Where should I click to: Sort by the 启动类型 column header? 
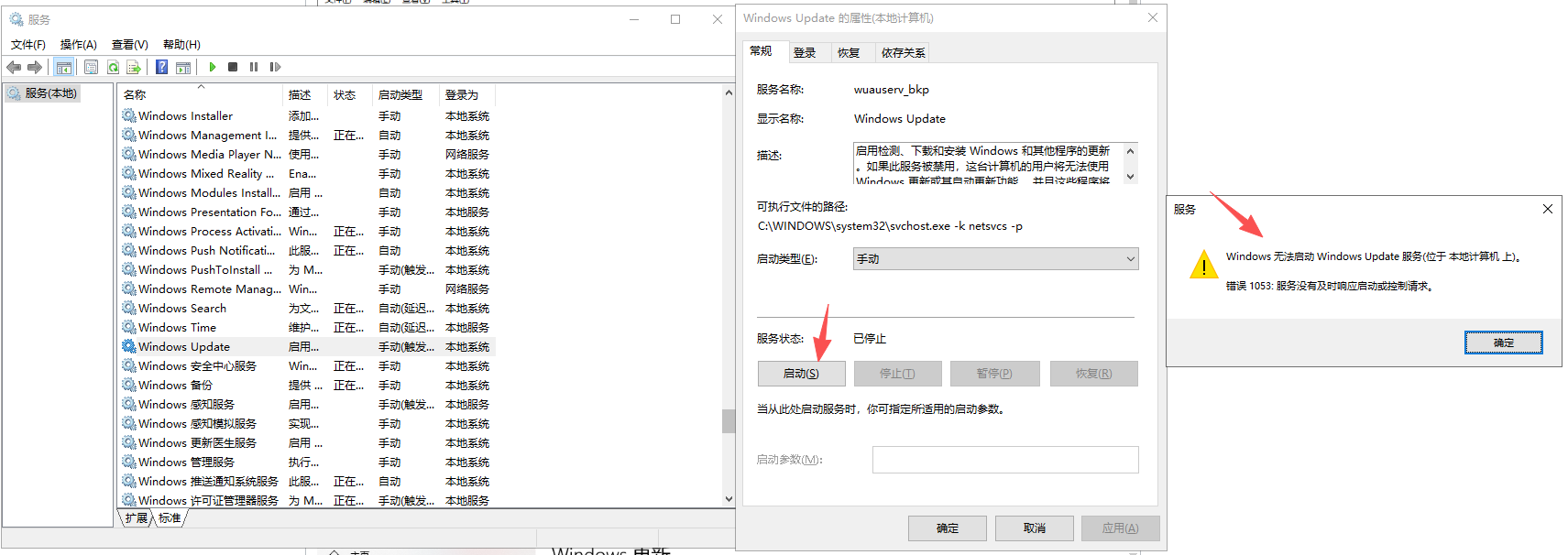click(406, 94)
